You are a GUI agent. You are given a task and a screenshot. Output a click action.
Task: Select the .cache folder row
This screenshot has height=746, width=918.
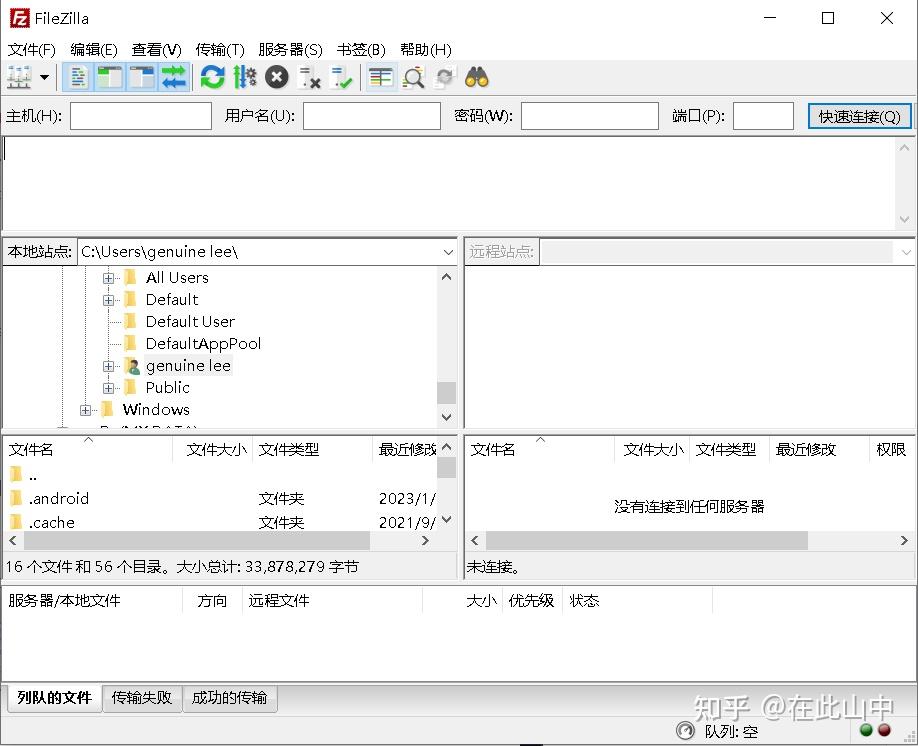point(220,522)
